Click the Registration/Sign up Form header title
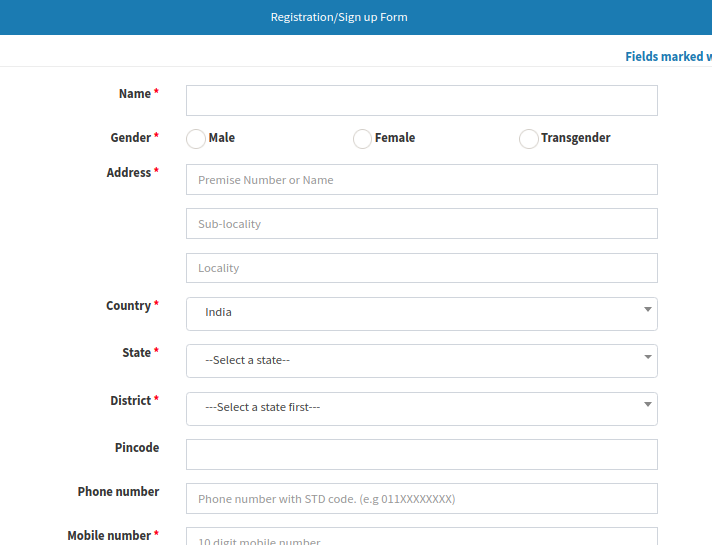The height and width of the screenshot is (545, 712). coord(339,17)
